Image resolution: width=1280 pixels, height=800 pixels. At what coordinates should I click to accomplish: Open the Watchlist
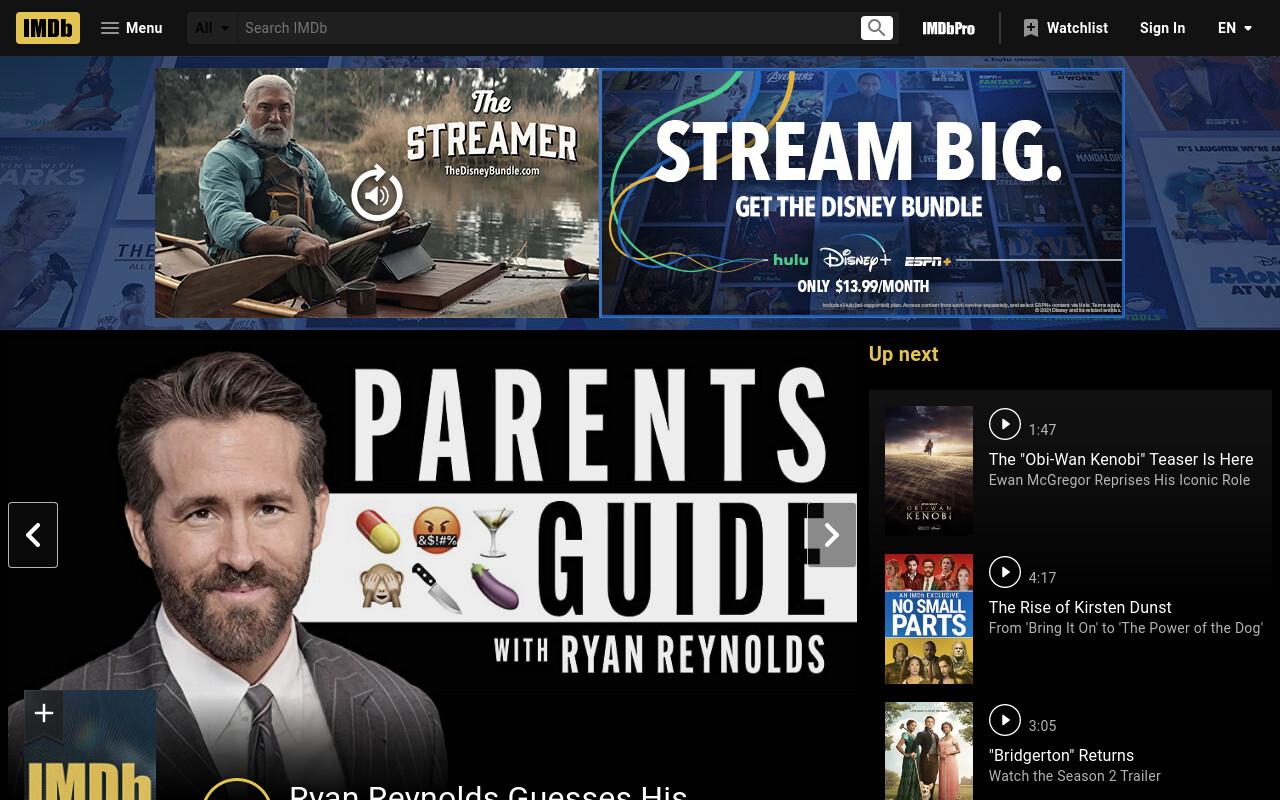pyautogui.click(x=1065, y=28)
